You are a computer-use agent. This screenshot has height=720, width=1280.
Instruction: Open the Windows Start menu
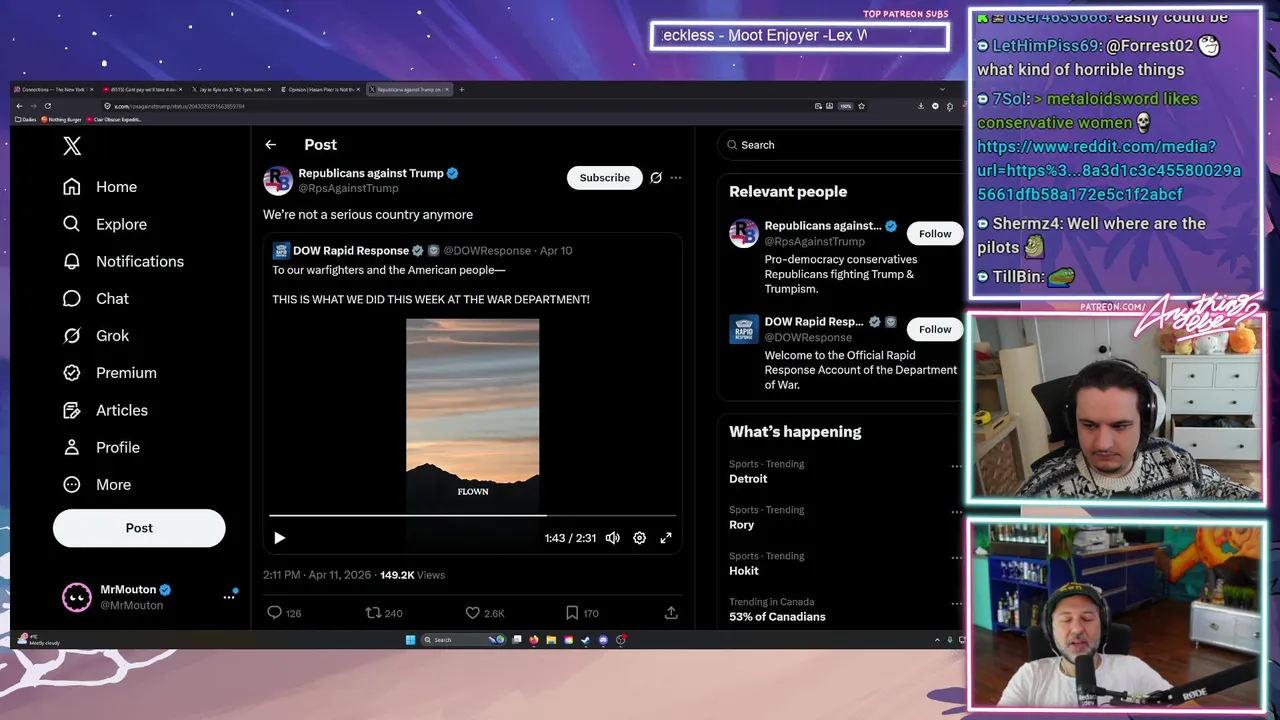[x=410, y=640]
